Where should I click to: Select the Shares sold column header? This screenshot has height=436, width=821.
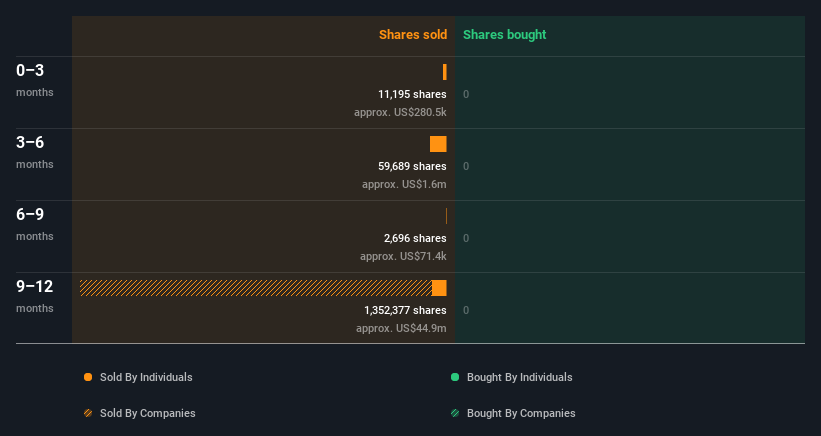(x=413, y=35)
